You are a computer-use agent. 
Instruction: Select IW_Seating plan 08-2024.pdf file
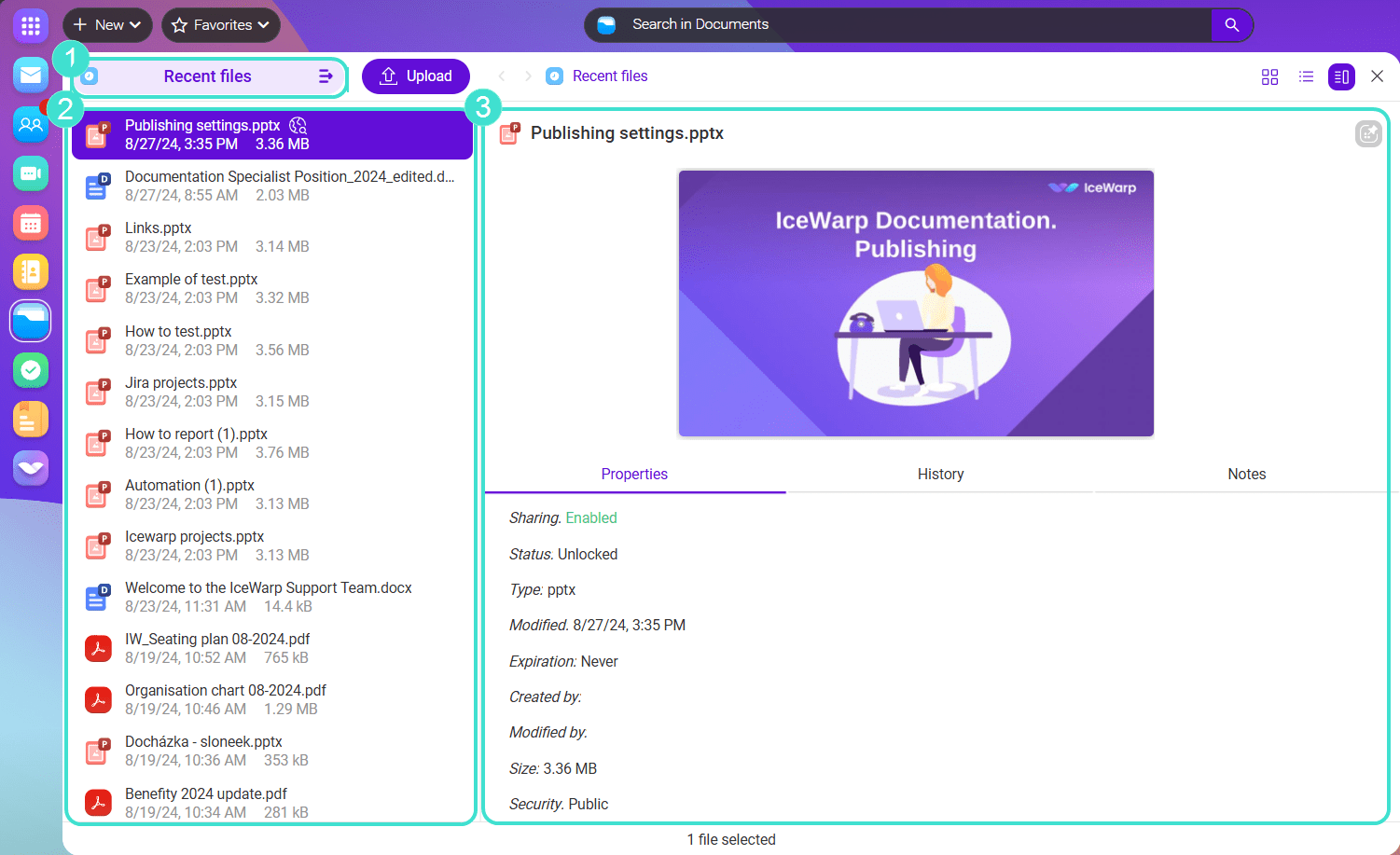click(x=272, y=648)
